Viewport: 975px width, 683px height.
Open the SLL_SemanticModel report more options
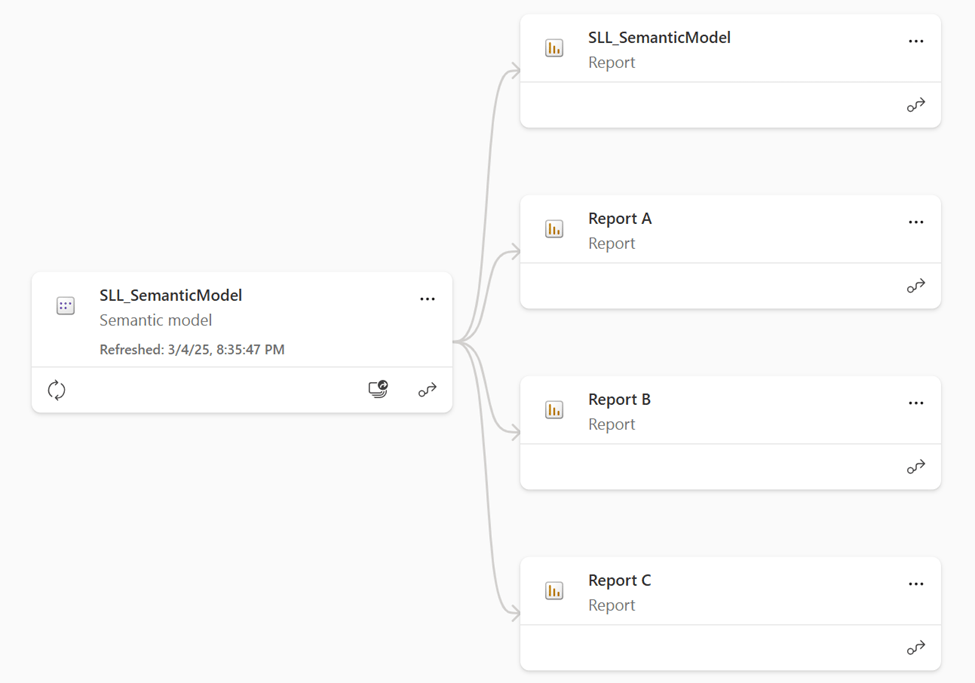[915, 41]
